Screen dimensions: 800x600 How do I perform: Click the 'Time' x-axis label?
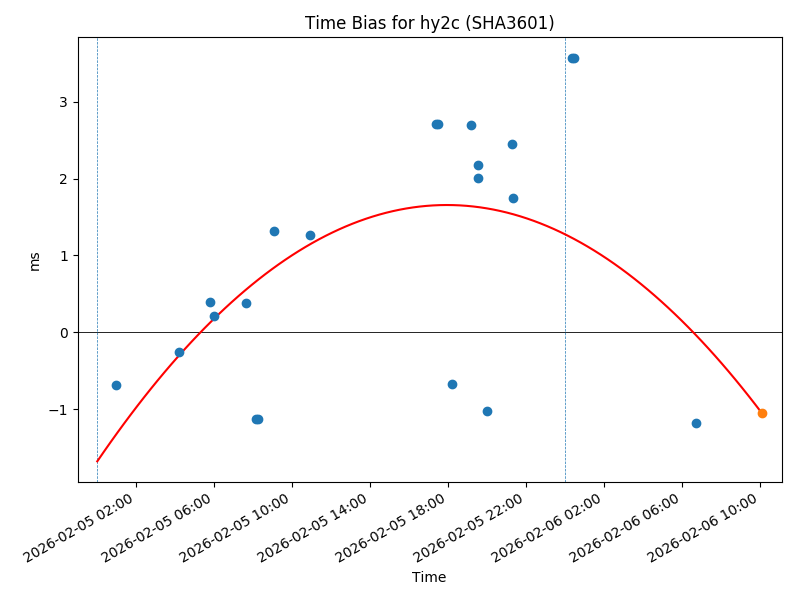(x=429, y=577)
